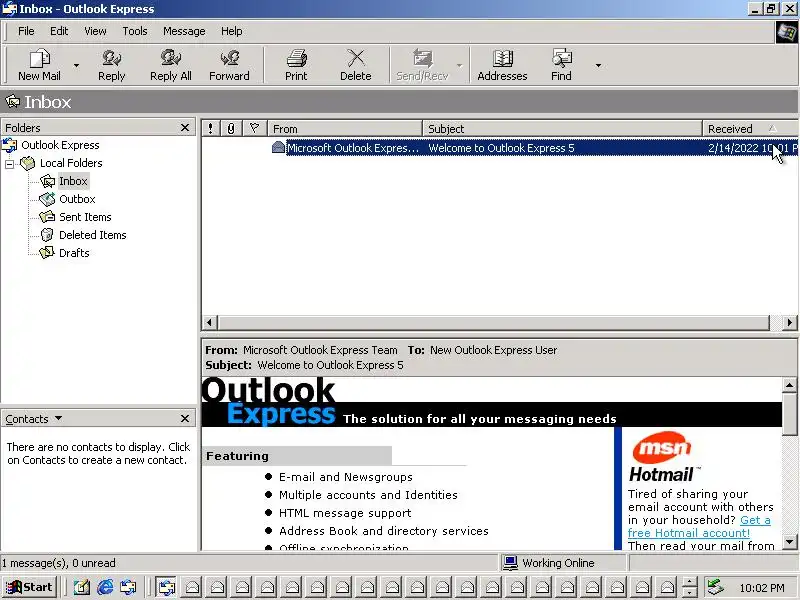Close the Contacts pane
The image size is (800, 600).
click(x=185, y=418)
